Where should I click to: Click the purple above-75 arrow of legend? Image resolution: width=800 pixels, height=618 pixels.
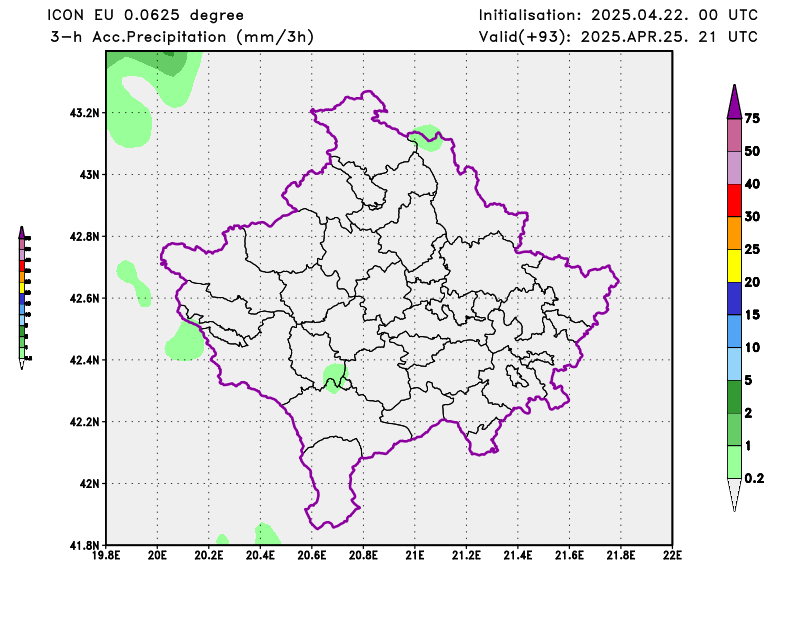734,102
